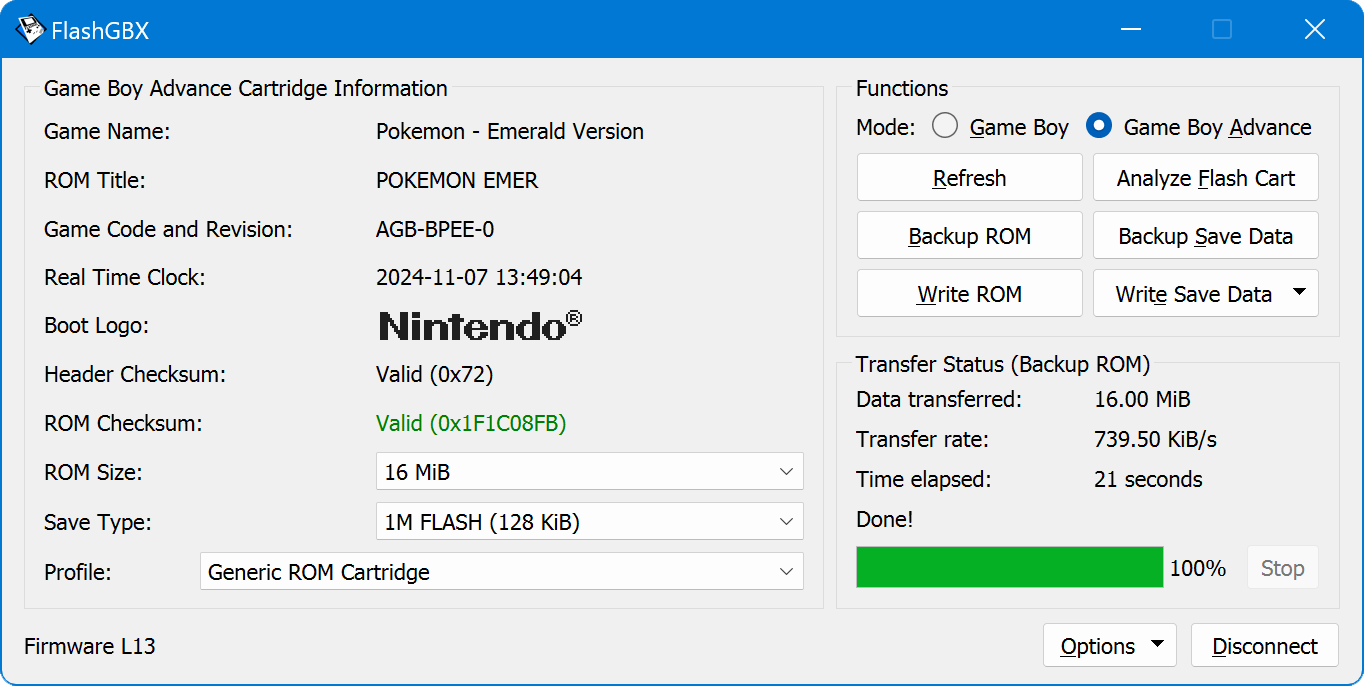Maximize the FlashGBX window
The width and height of the screenshot is (1364, 686).
(x=1222, y=30)
